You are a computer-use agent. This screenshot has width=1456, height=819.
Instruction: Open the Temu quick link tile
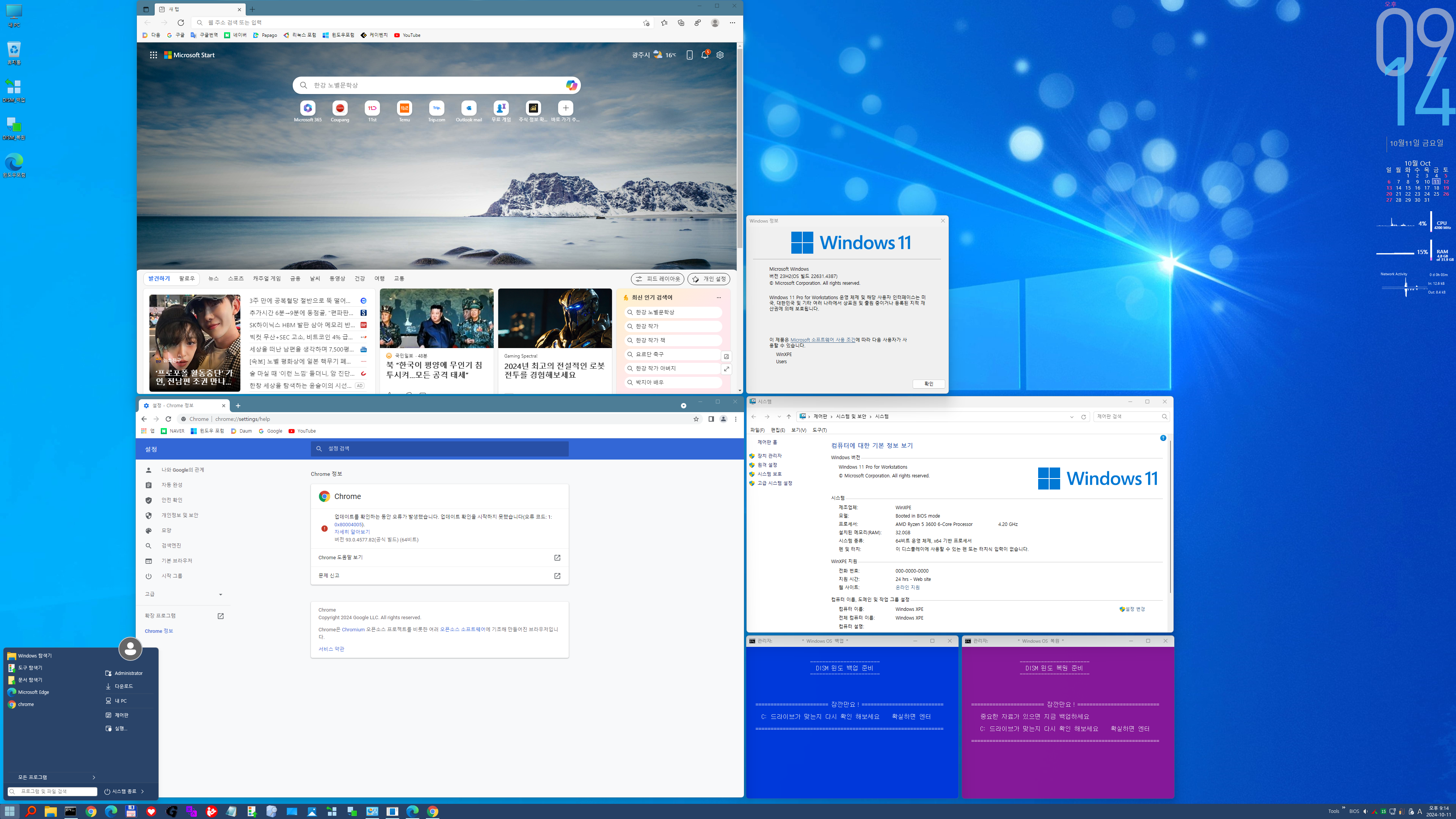[404, 111]
